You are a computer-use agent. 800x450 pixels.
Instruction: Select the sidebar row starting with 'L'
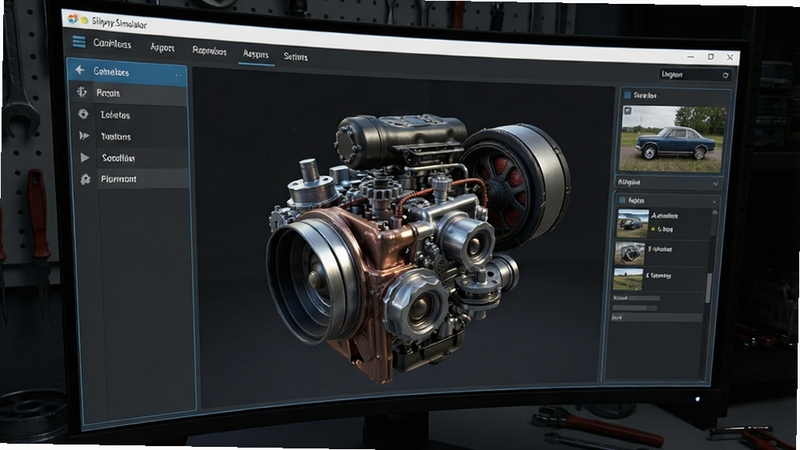click(x=130, y=115)
